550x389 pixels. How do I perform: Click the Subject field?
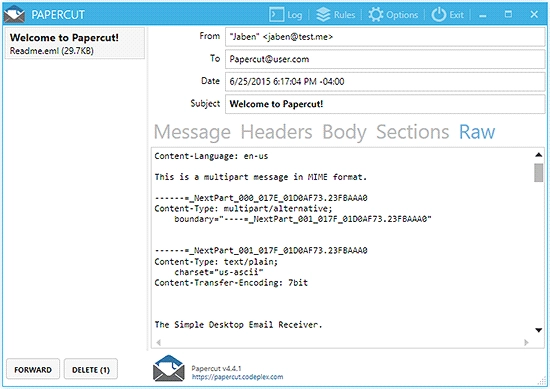pos(385,104)
